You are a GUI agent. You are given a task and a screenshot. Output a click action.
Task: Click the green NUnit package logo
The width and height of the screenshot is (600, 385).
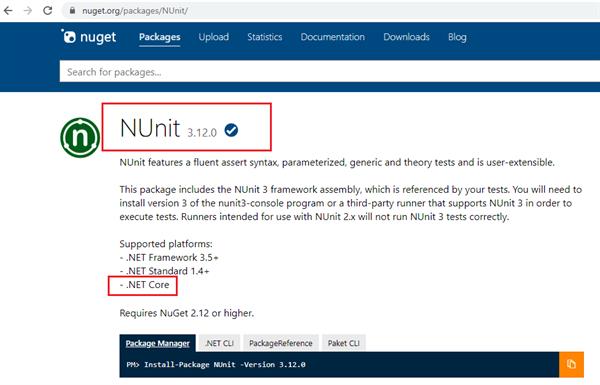click(80, 137)
